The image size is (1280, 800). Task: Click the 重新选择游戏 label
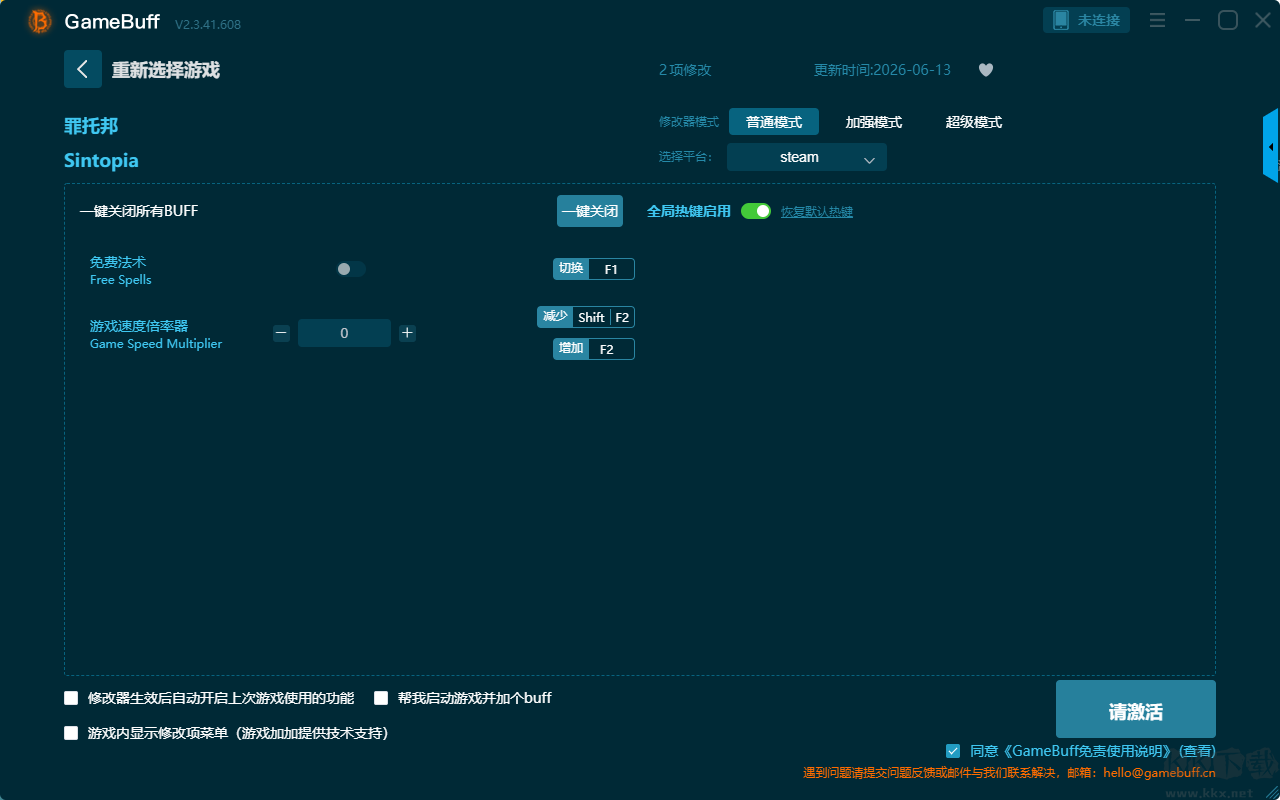tap(166, 70)
